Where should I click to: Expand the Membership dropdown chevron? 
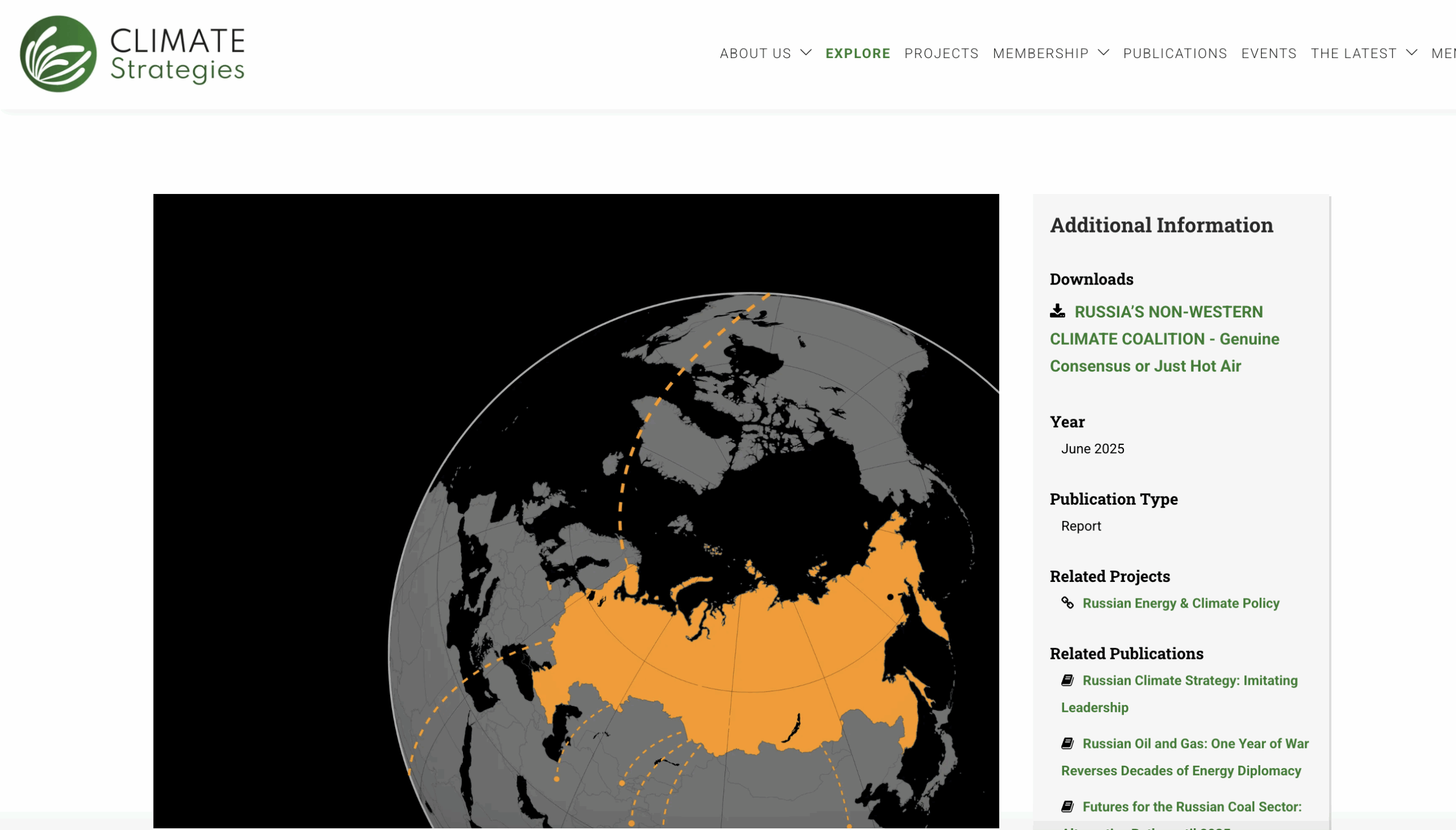[x=1103, y=53]
